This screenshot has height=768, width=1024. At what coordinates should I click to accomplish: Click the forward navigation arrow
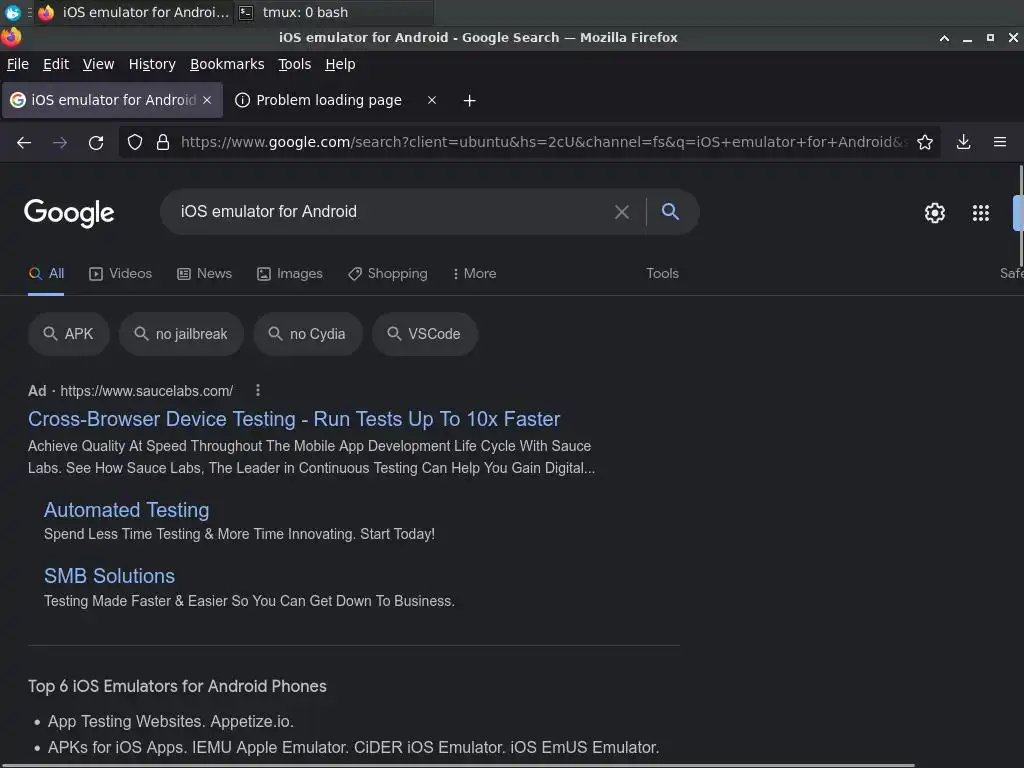[x=60, y=142]
